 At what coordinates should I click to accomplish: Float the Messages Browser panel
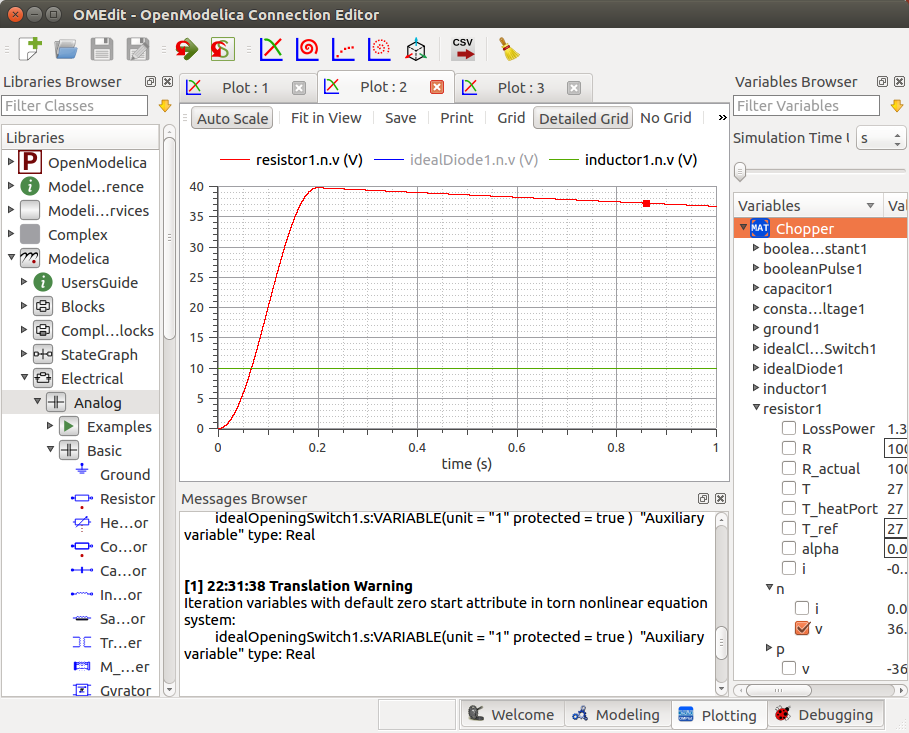click(703, 499)
